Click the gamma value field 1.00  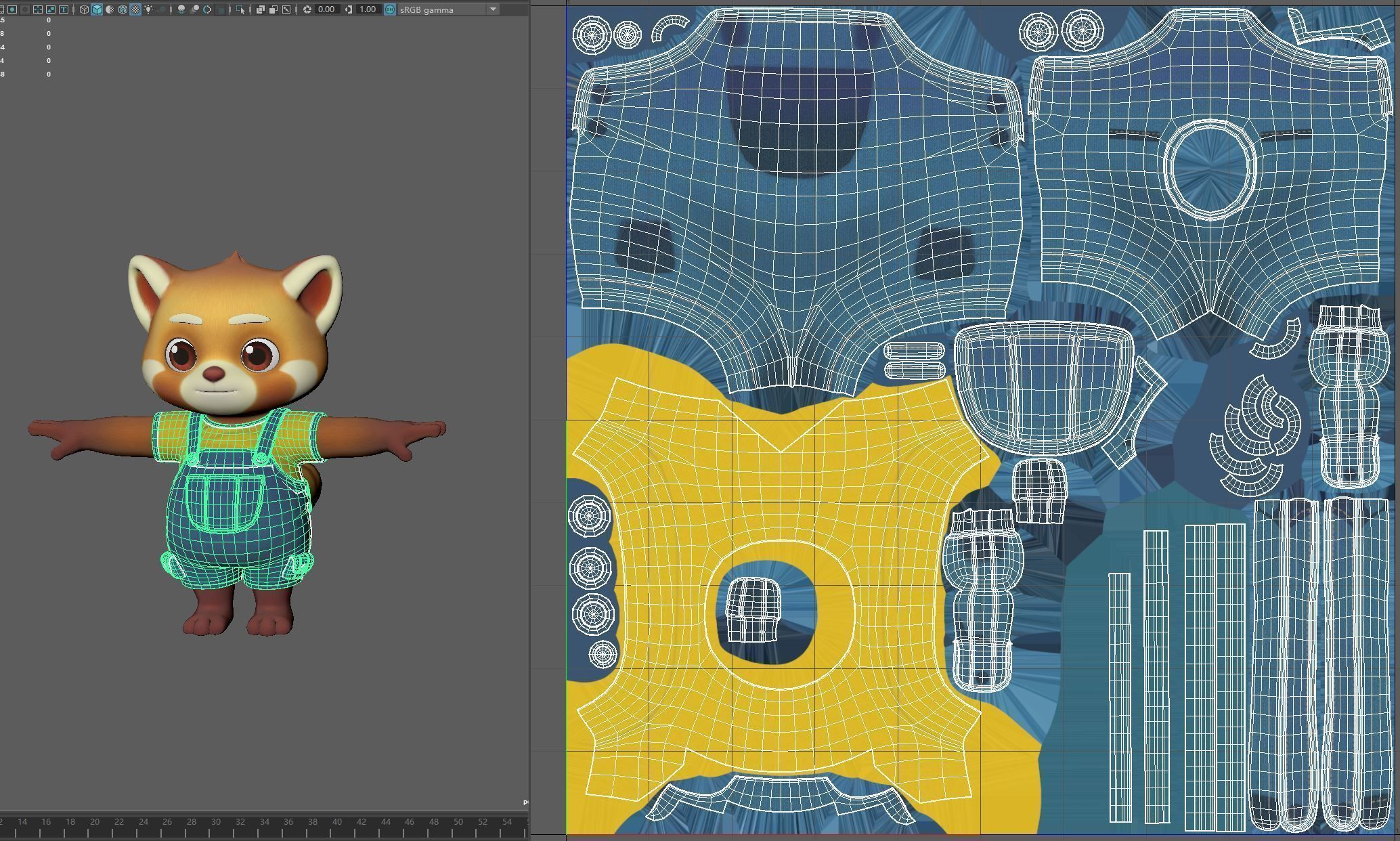pyautogui.click(x=368, y=9)
